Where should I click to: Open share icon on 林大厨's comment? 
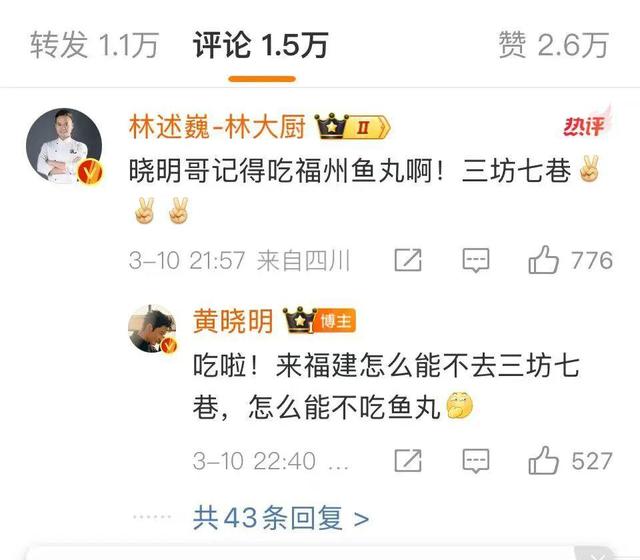click(x=408, y=260)
